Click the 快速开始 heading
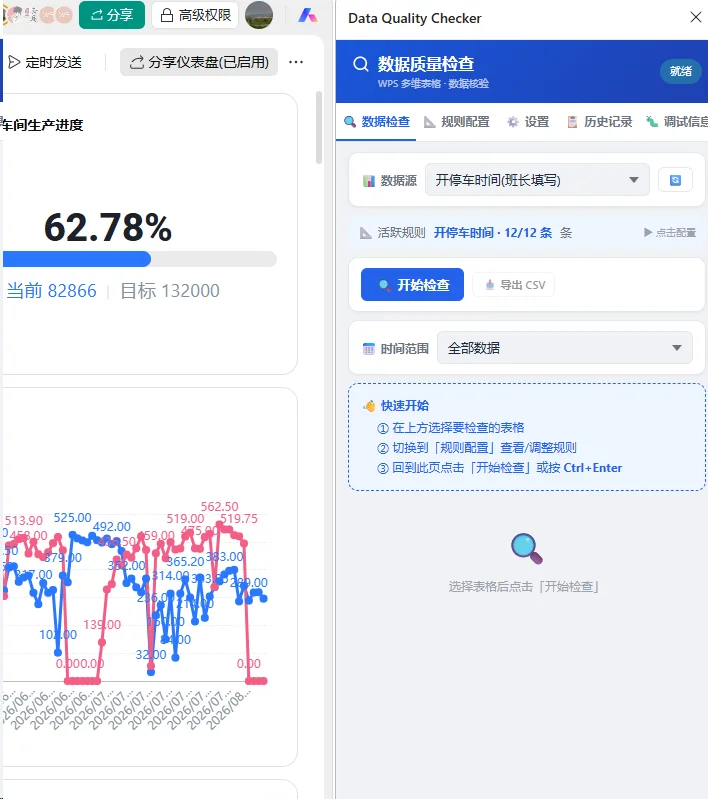This screenshot has height=799, width=708. pyautogui.click(x=405, y=406)
